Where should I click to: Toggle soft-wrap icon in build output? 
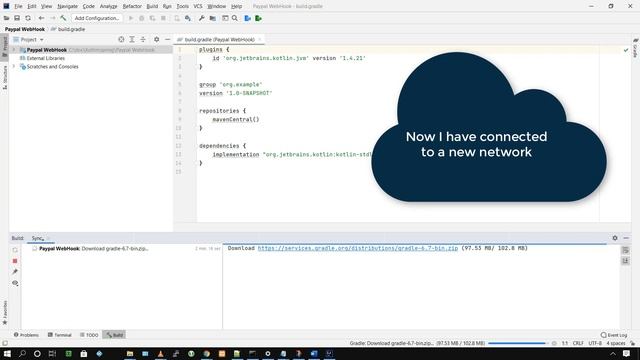(625, 250)
